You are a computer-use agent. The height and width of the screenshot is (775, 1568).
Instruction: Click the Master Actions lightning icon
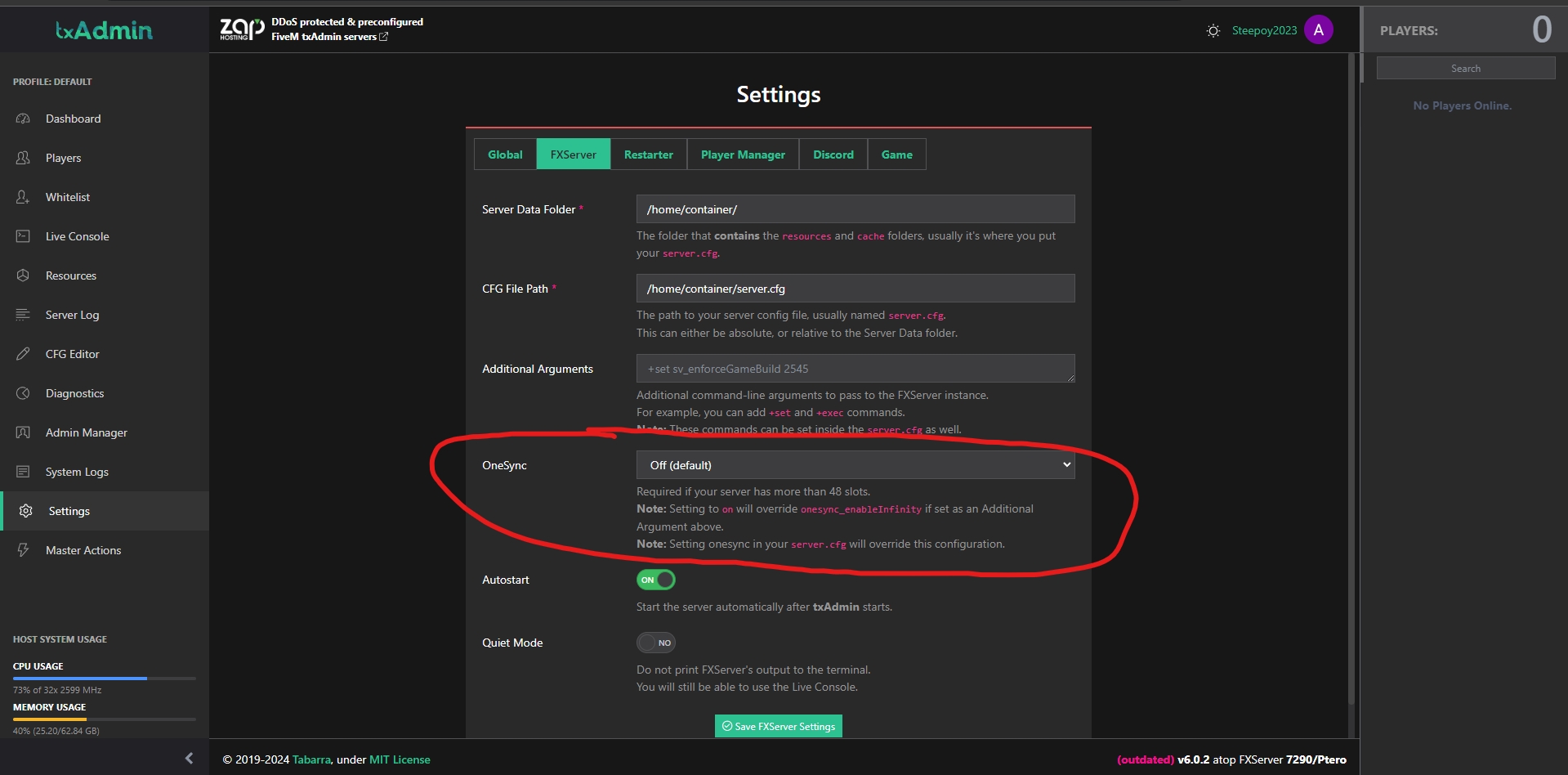click(x=23, y=550)
